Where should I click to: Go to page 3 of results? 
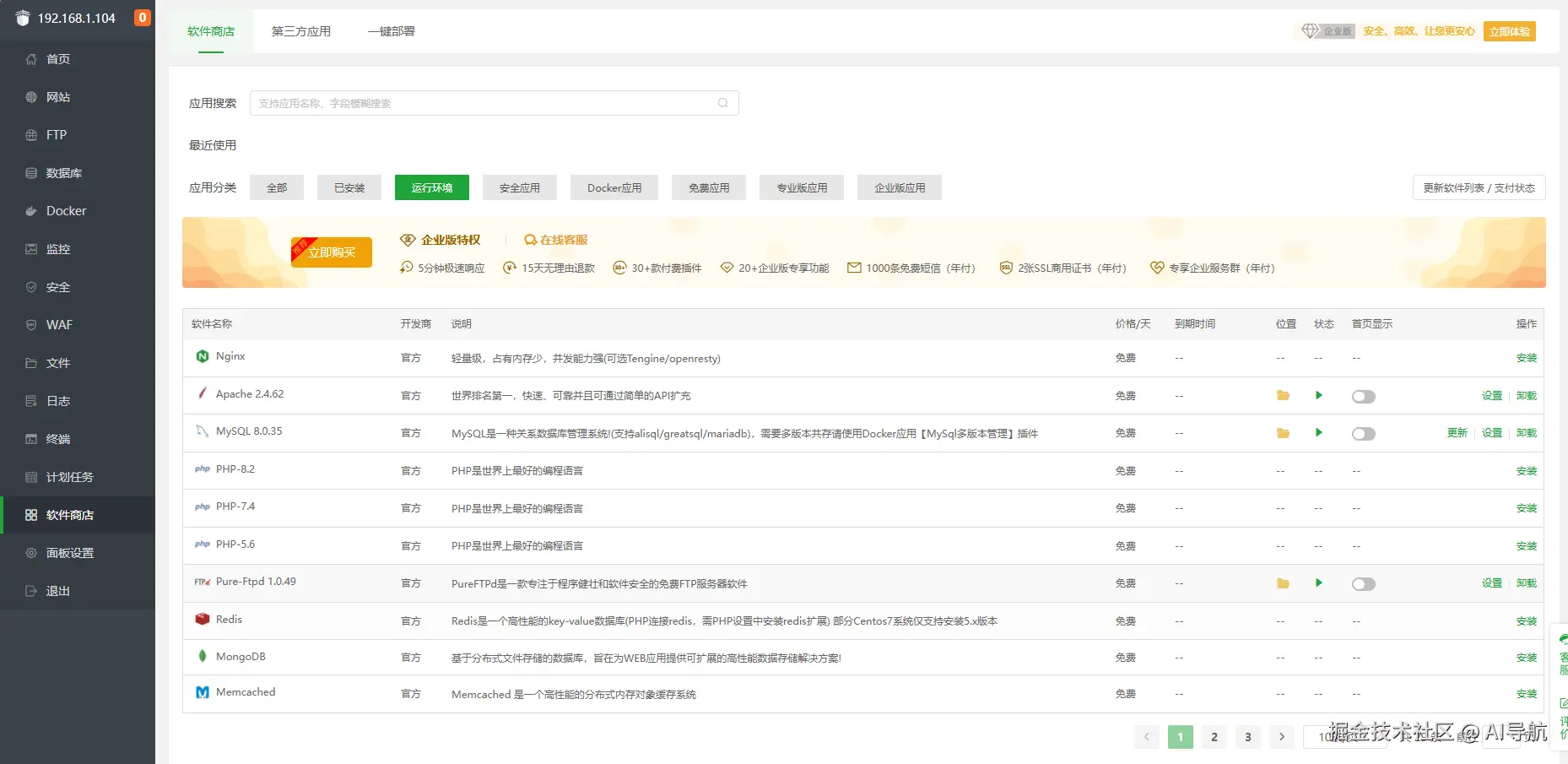coord(1248,737)
